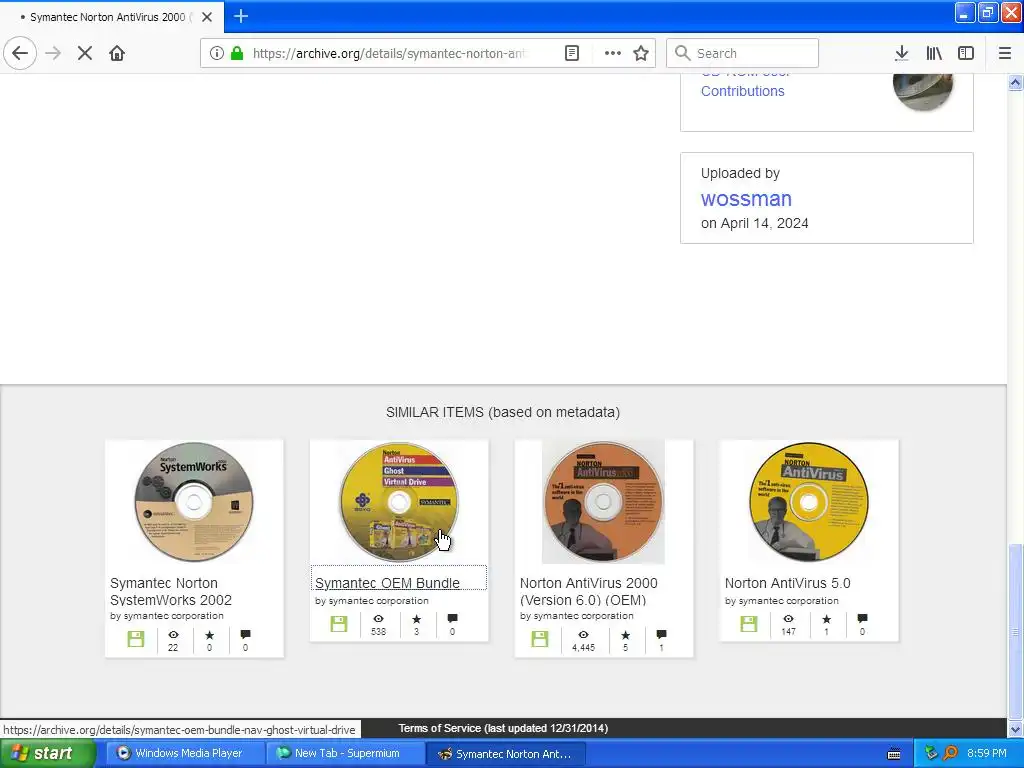Click favorites star on AntiVirus 2000 OEM card
Viewport: 1024px width, 768px height.
click(626, 634)
